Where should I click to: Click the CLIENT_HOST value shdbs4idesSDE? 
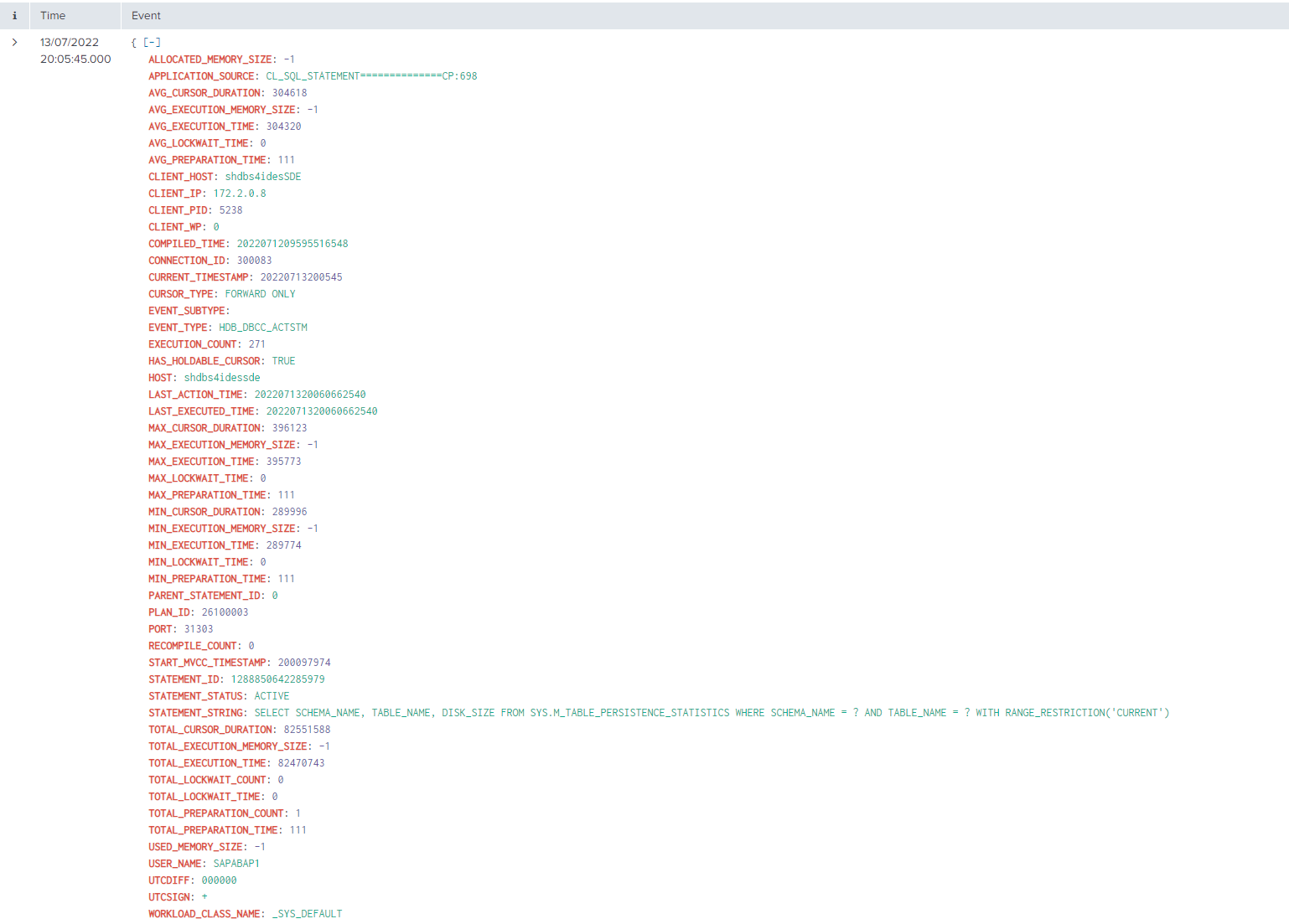coord(262,177)
